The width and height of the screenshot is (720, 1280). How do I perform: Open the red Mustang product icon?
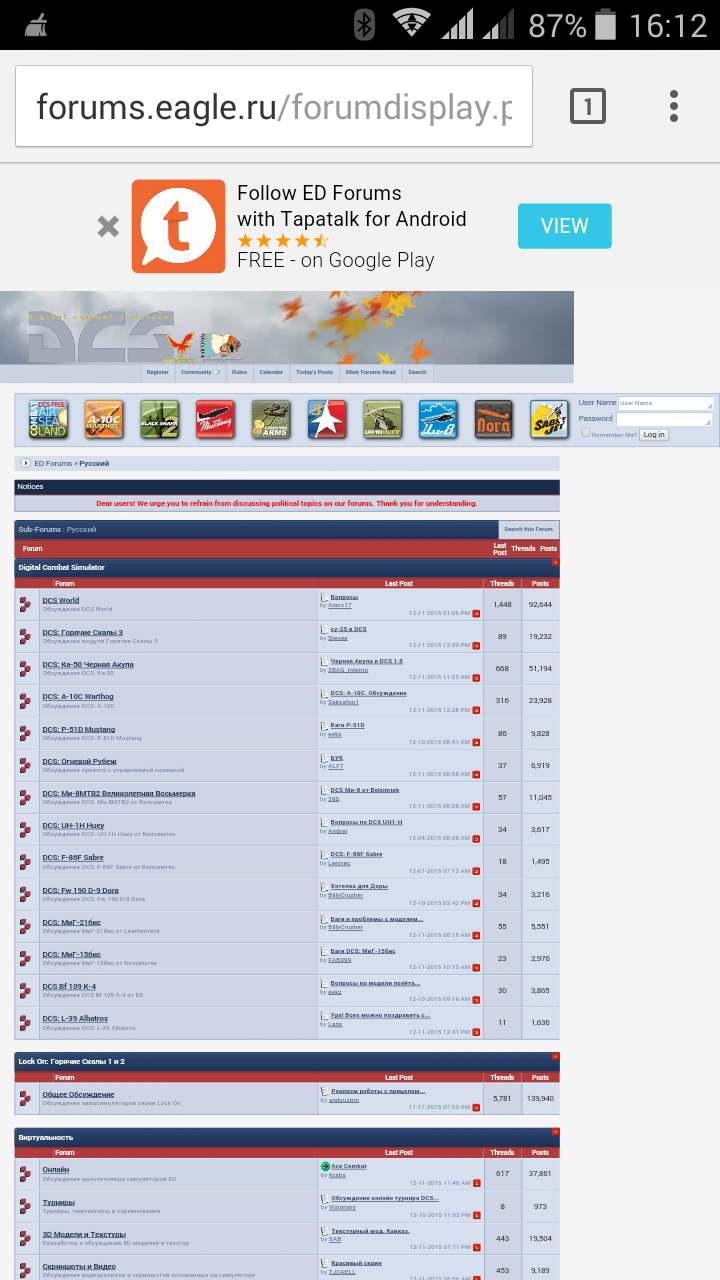(215, 419)
